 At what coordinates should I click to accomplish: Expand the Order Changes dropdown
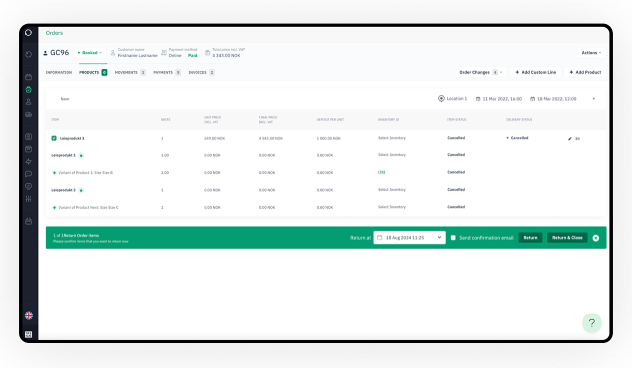[x=480, y=72]
